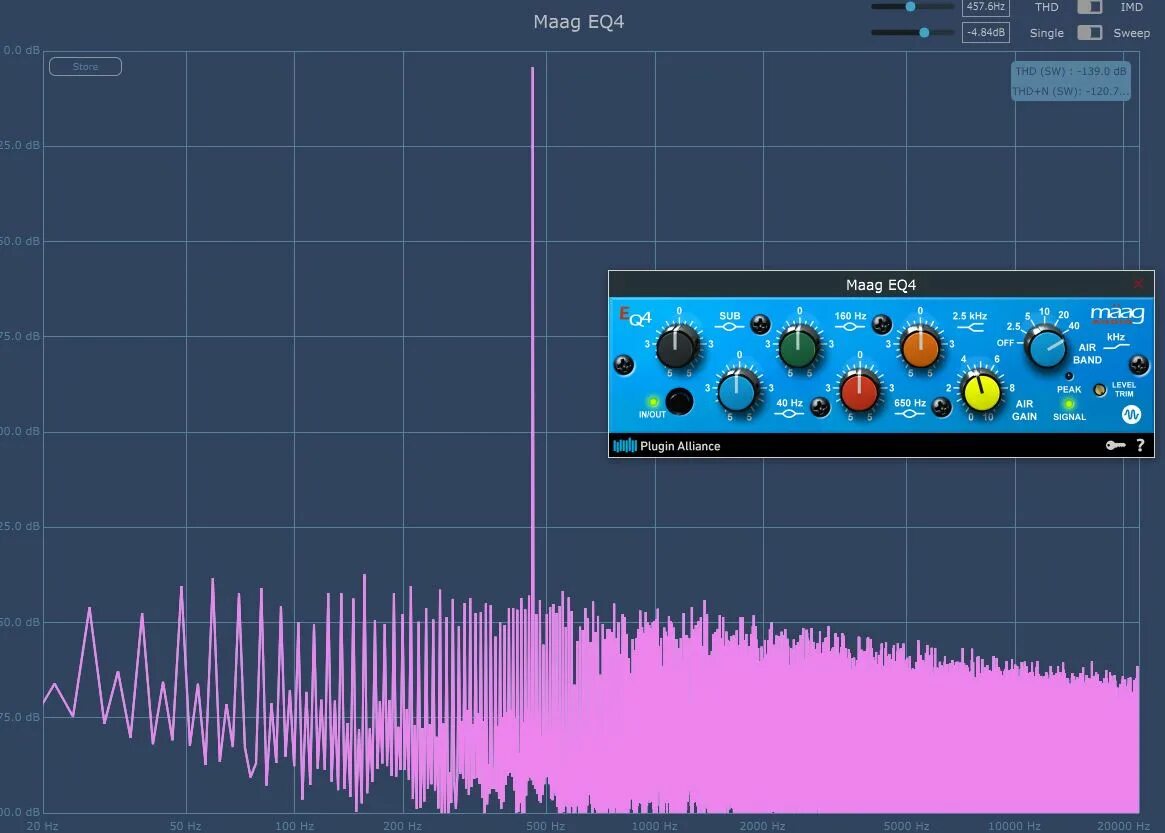Click the Maag EQ4 graph title
The height and width of the screenshot is (833, 1165).
click(x=579, y=22)
